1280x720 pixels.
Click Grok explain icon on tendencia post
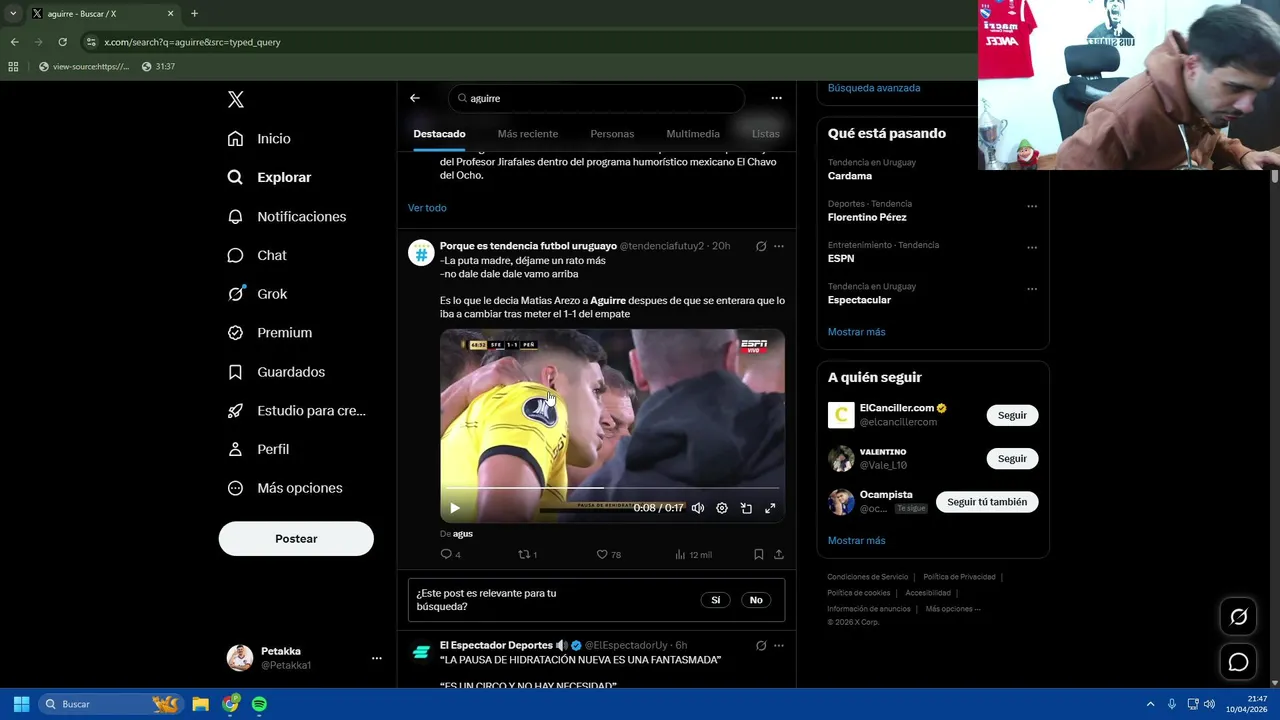pos(761,246)
